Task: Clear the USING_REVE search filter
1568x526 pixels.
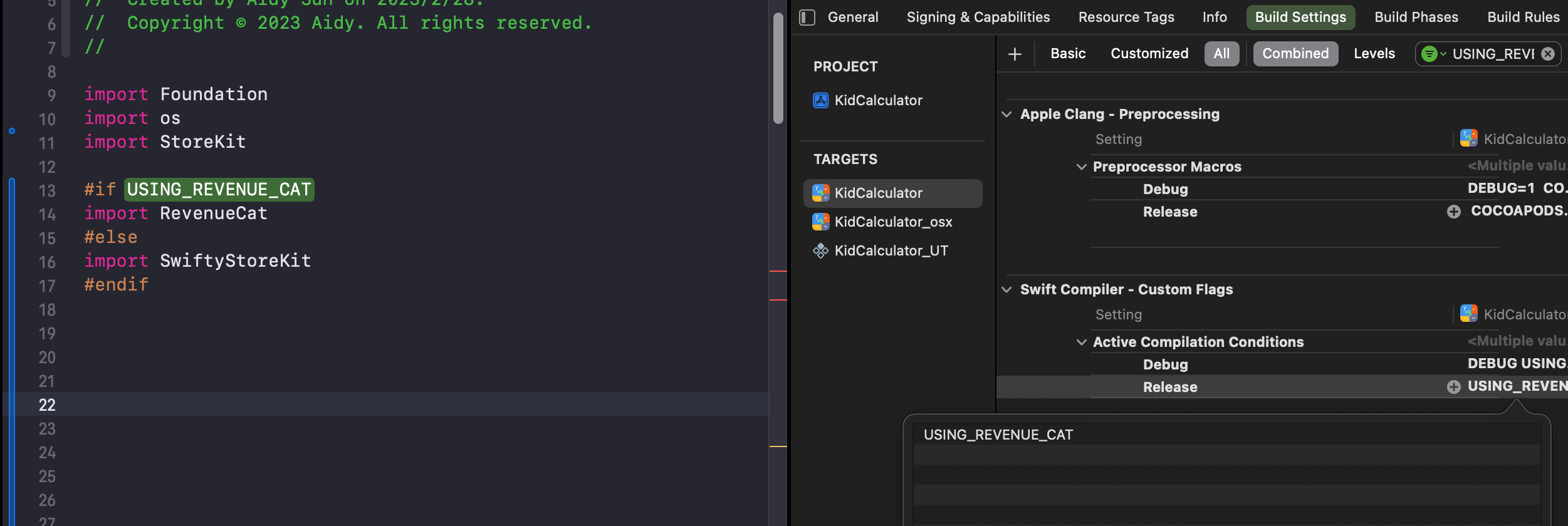Action: [x=1548, y=54]
